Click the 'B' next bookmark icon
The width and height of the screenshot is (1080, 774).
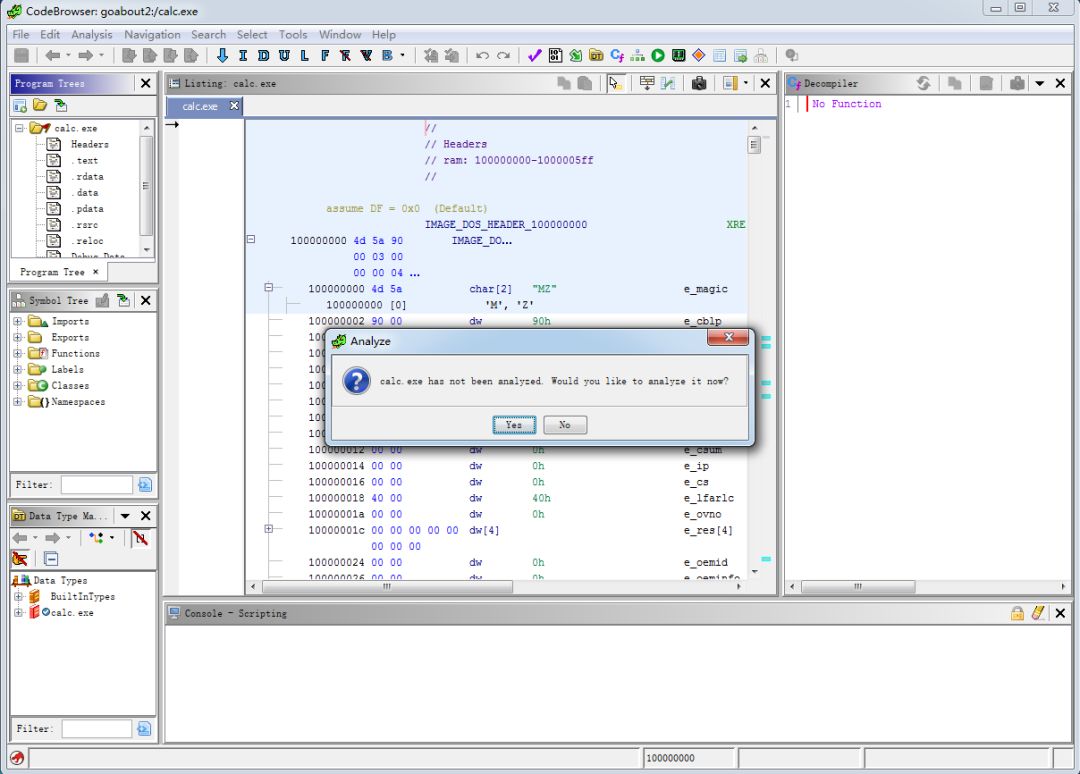click(x=387, y=56)
